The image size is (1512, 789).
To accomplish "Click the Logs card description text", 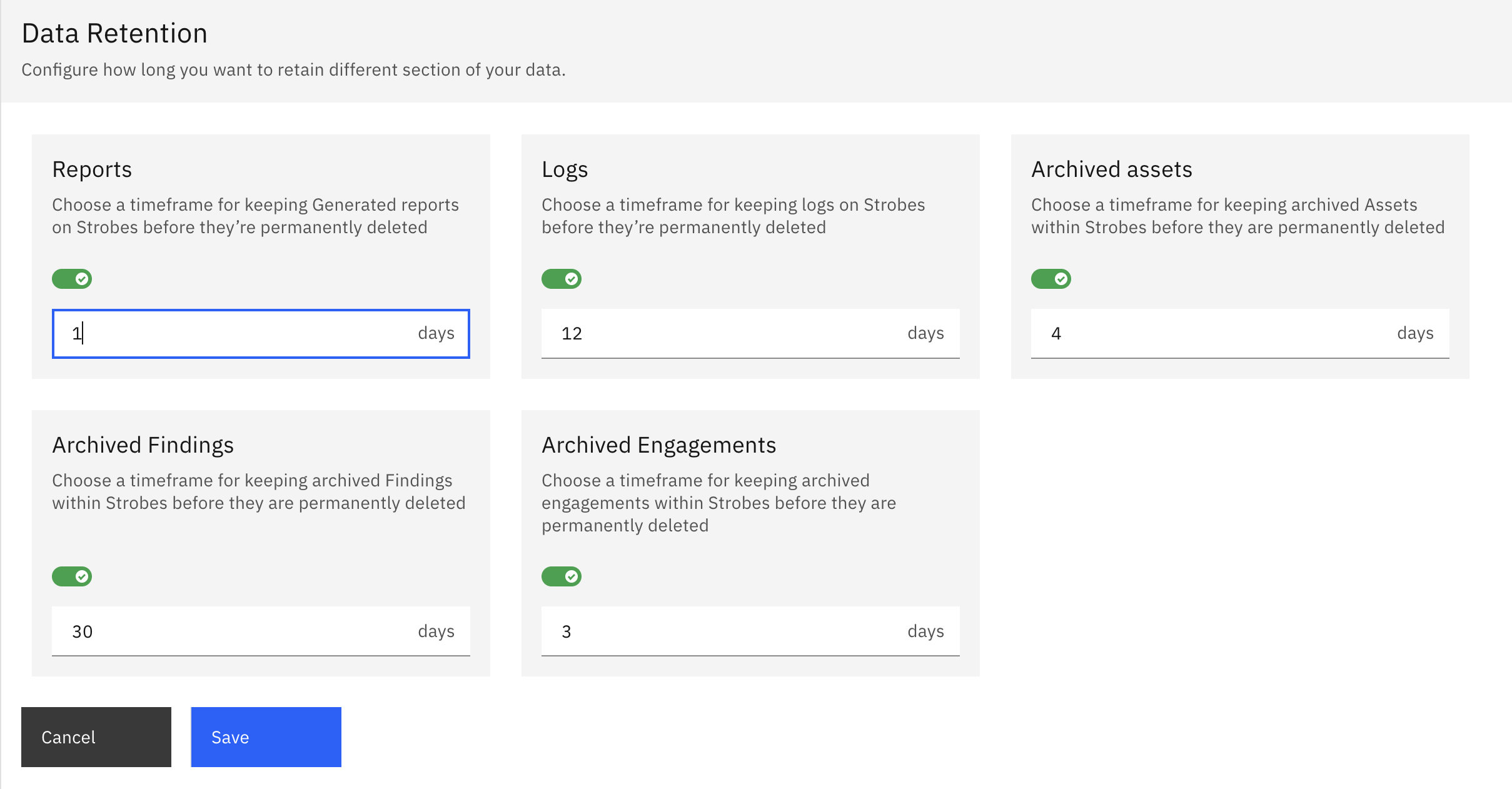I will 733,216.
